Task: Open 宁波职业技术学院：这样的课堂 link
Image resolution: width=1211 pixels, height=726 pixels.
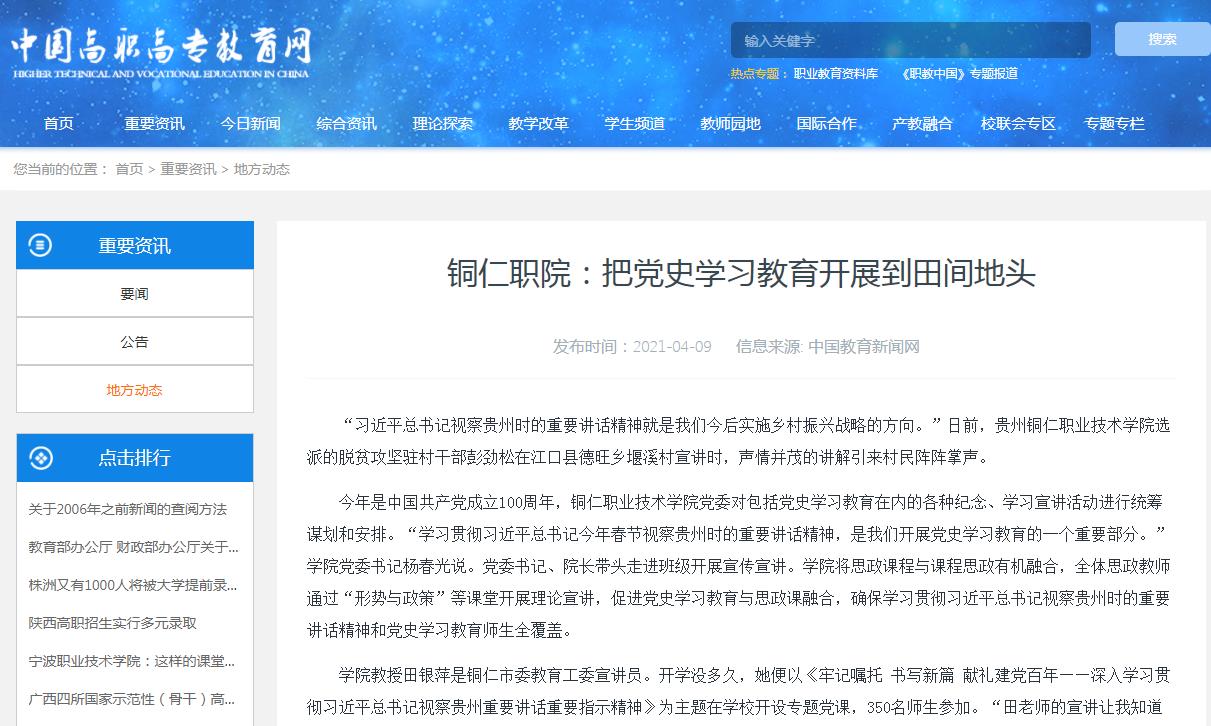Action: (x=133, y=660)
